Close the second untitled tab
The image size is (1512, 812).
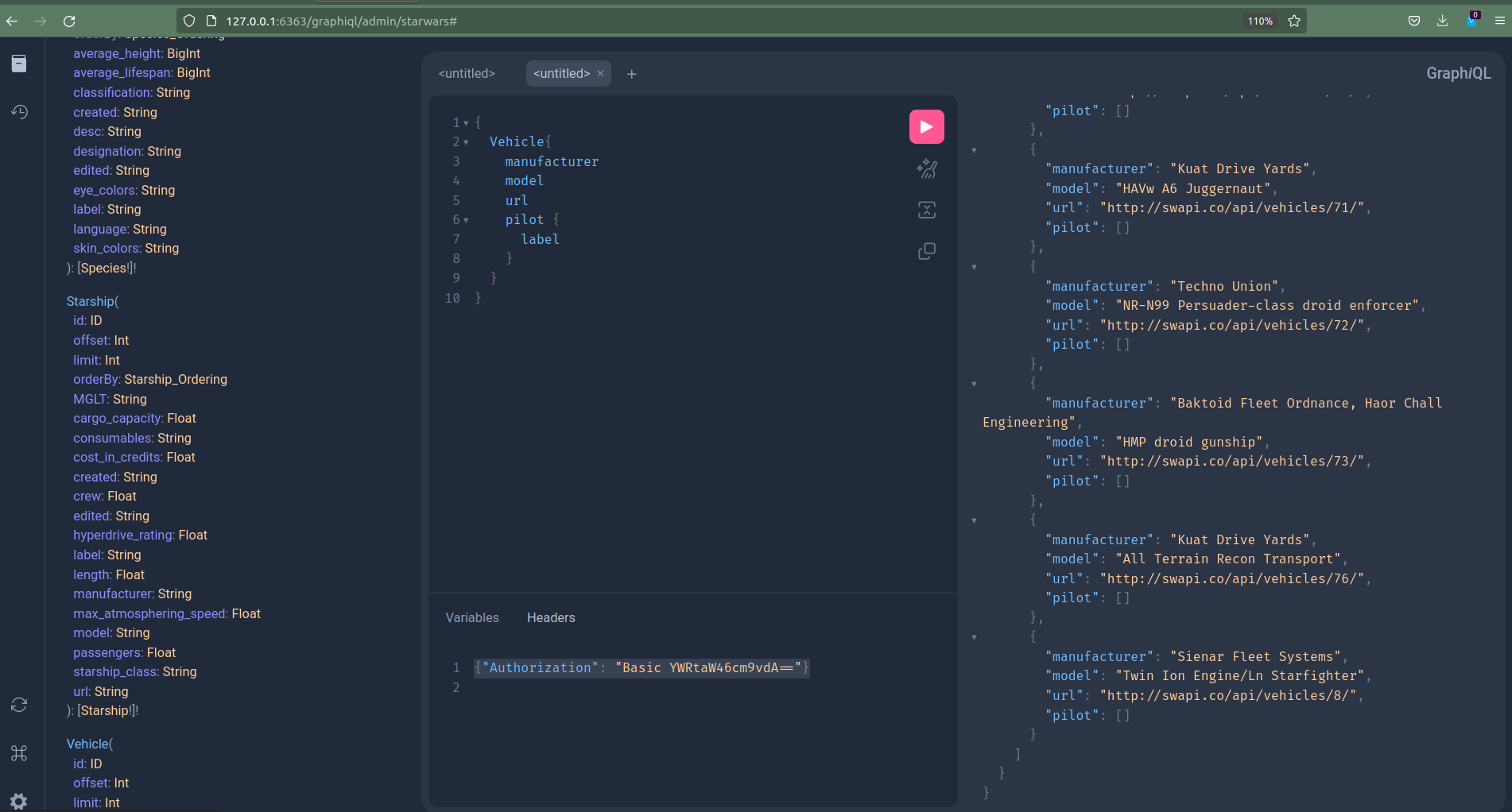[x=601, y=74]
